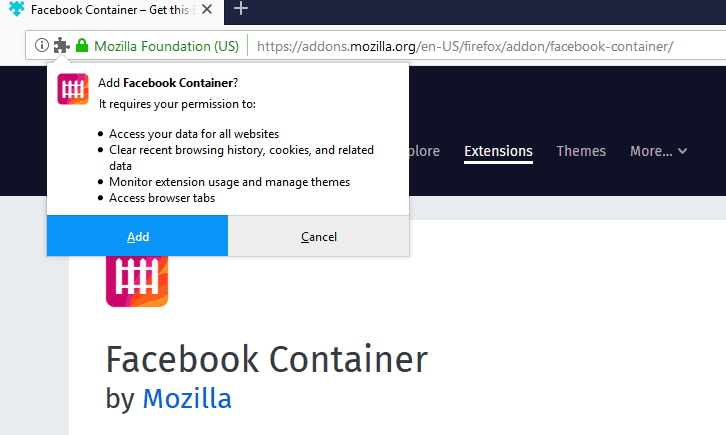Click the extension puzzle piece icon
This screenshot has width=726, height=435.
coord(62,45)
